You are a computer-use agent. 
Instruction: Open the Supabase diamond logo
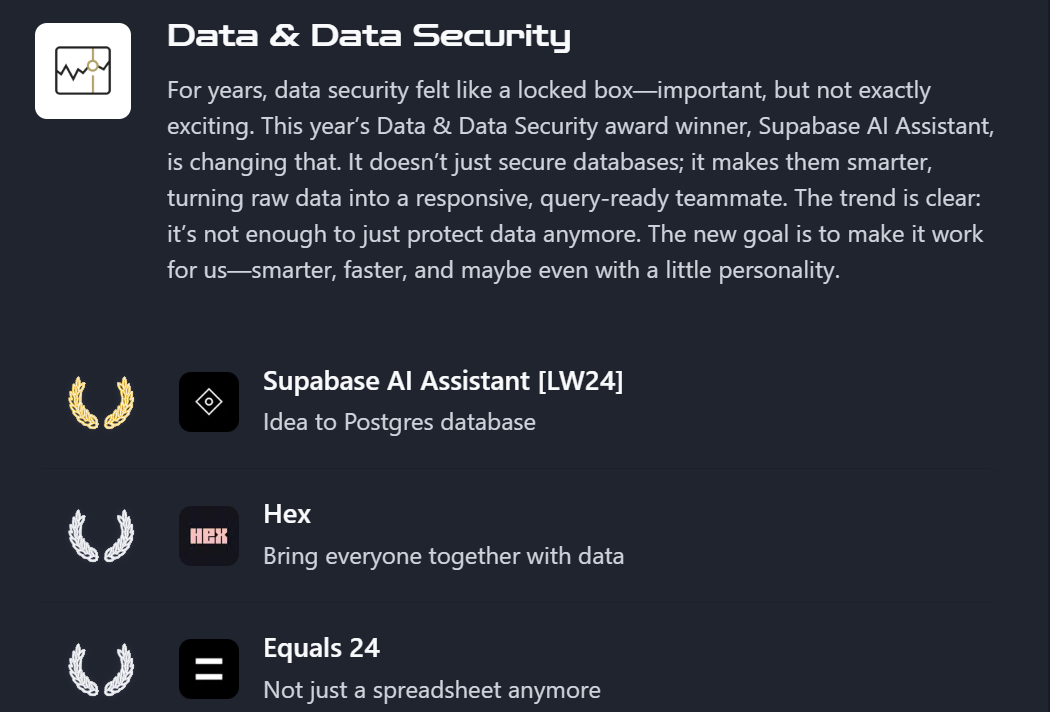click(x=209, y=402)
